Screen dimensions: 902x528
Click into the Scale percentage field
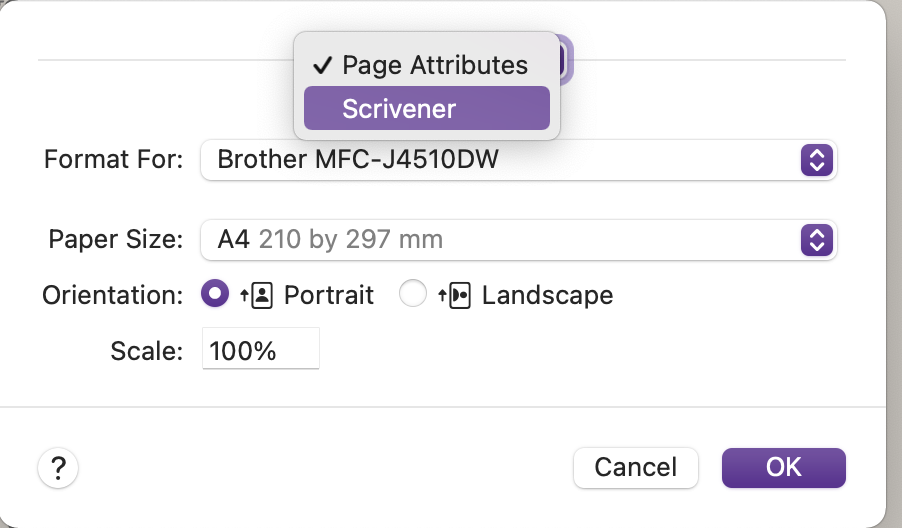pyautogui.click(x=261, y=349)
